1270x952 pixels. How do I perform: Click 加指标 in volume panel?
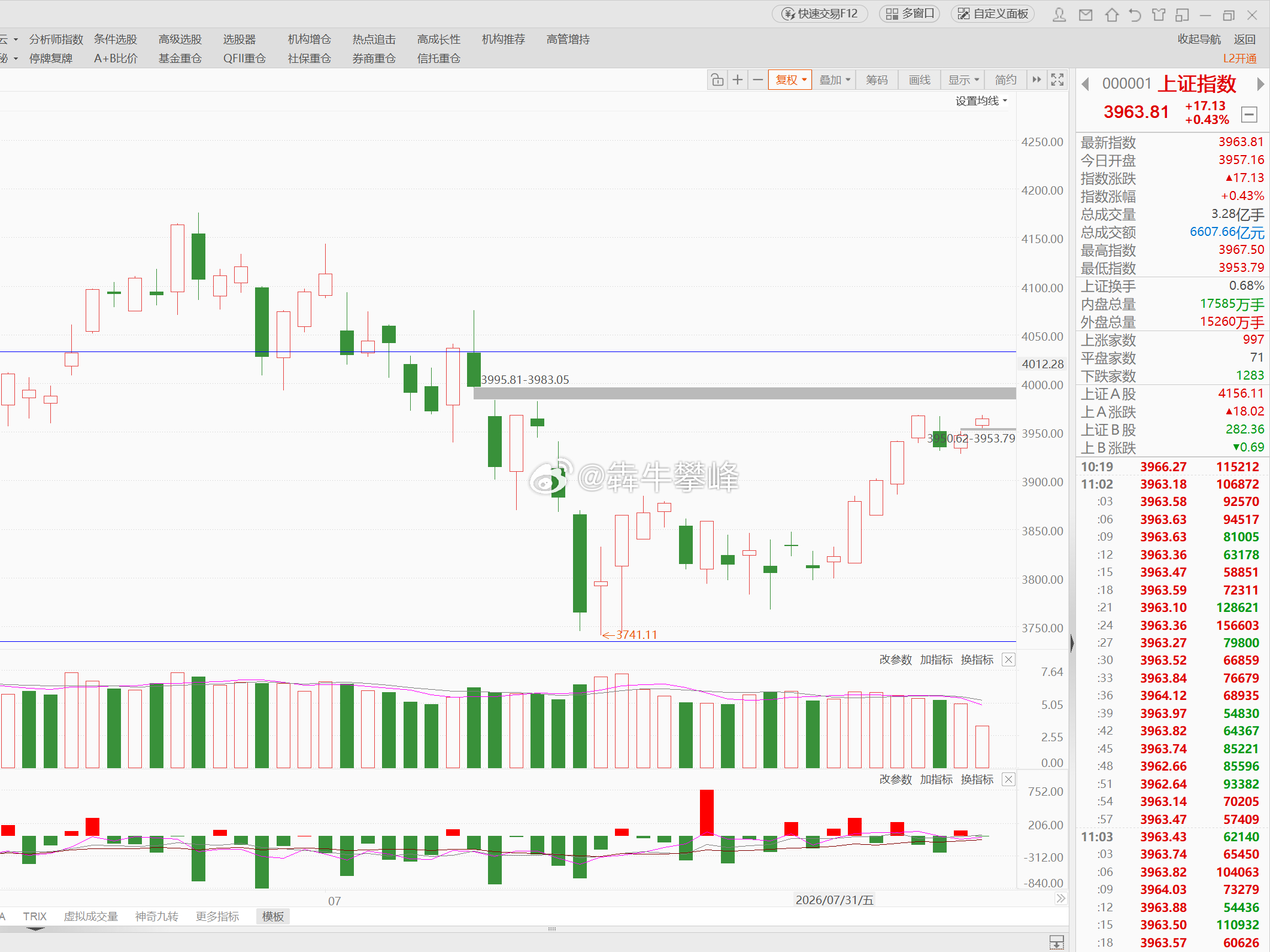coord(936,660)
